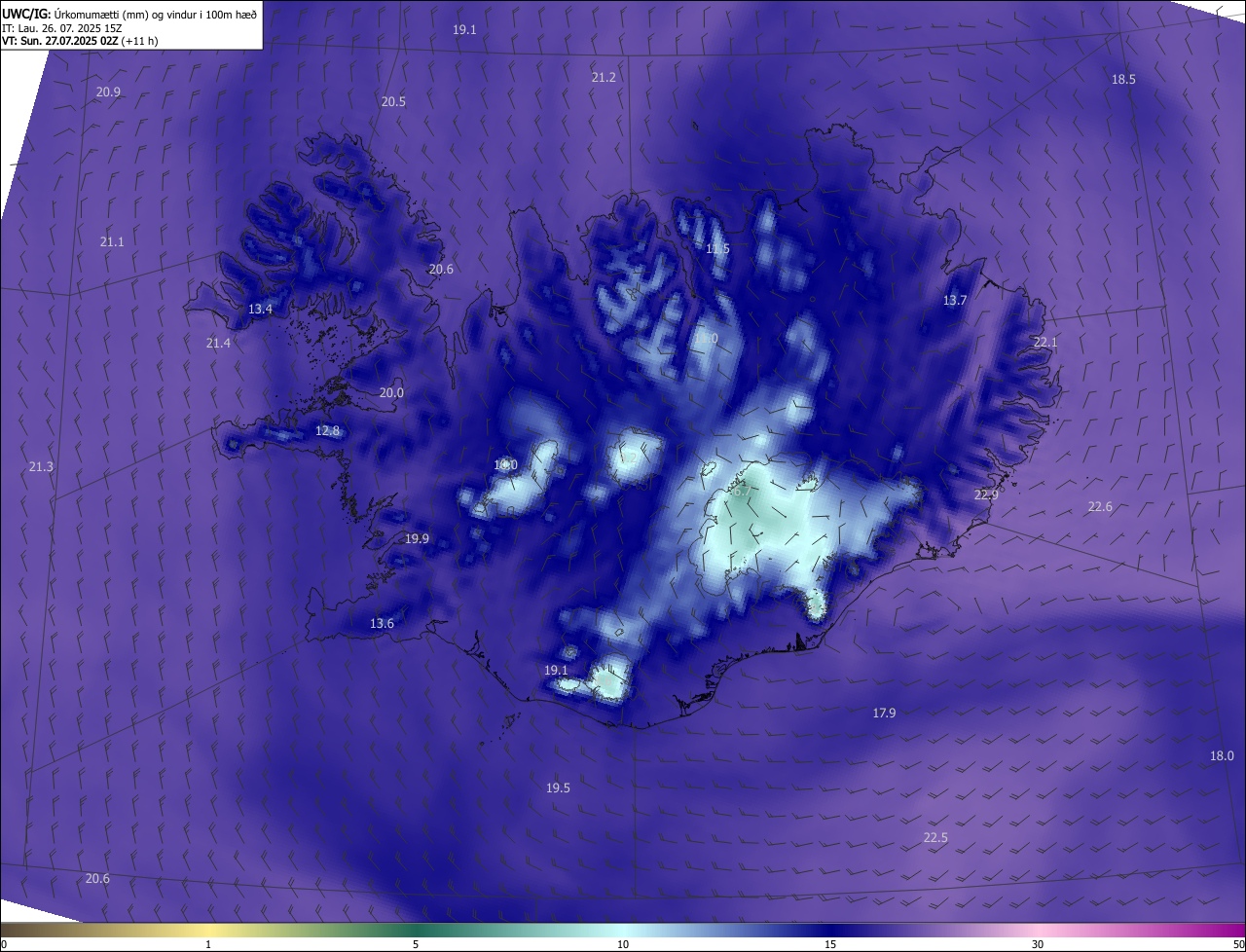Click the 15 tick on the colour scale

830,944
